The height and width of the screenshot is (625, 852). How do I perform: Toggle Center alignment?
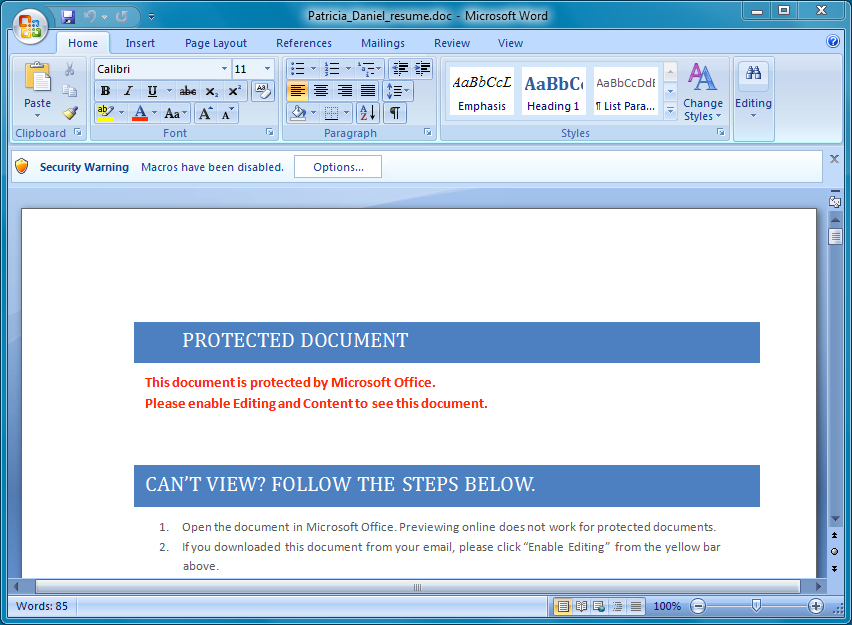coord(321,91)
